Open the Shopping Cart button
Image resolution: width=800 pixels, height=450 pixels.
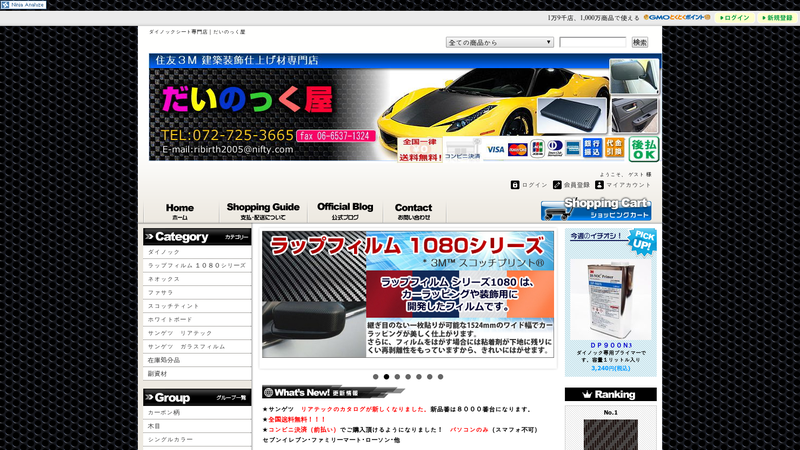click(x=596, y=209)
